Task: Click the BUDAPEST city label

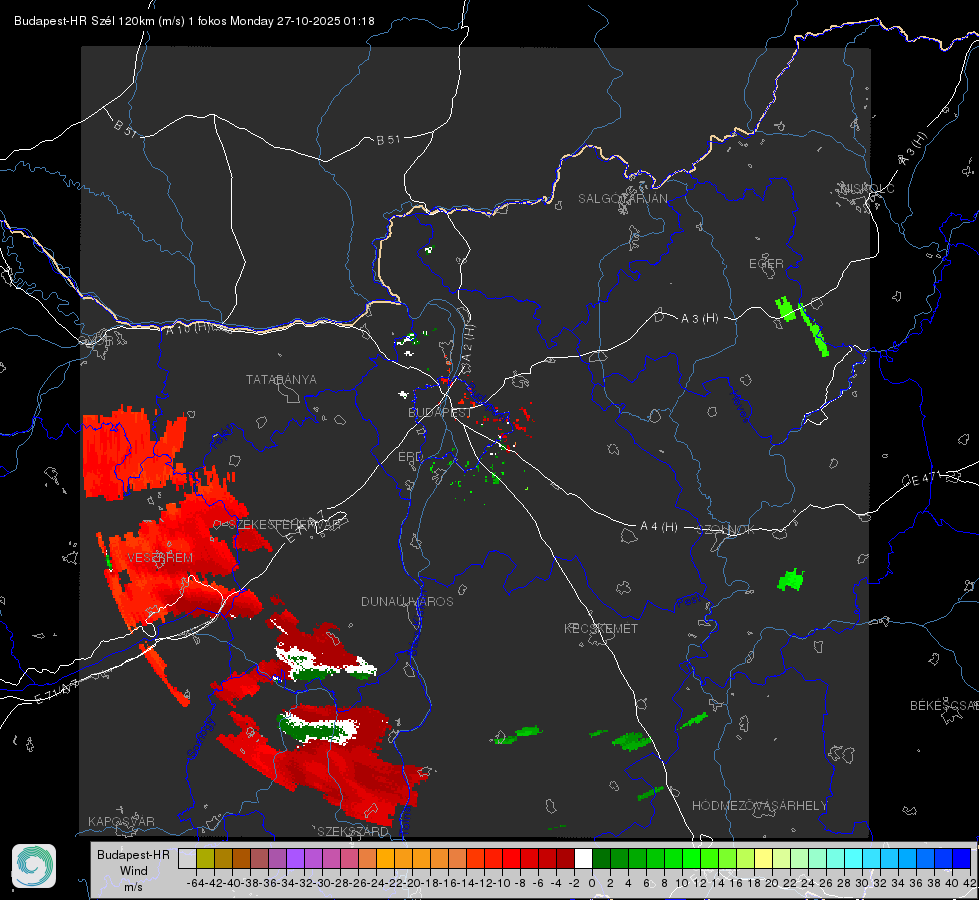Action: click(x=440, y=413)
